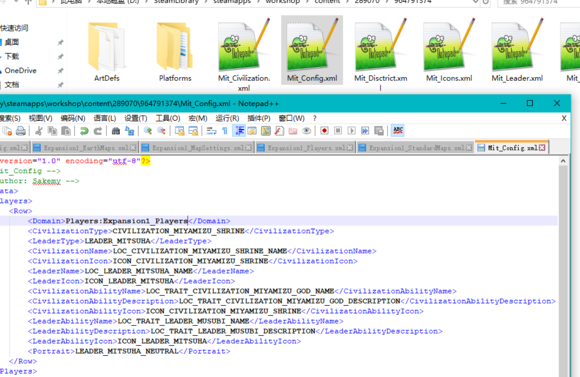
Task: Open the Platforms folder in Explorer
Action: (175, 52)
